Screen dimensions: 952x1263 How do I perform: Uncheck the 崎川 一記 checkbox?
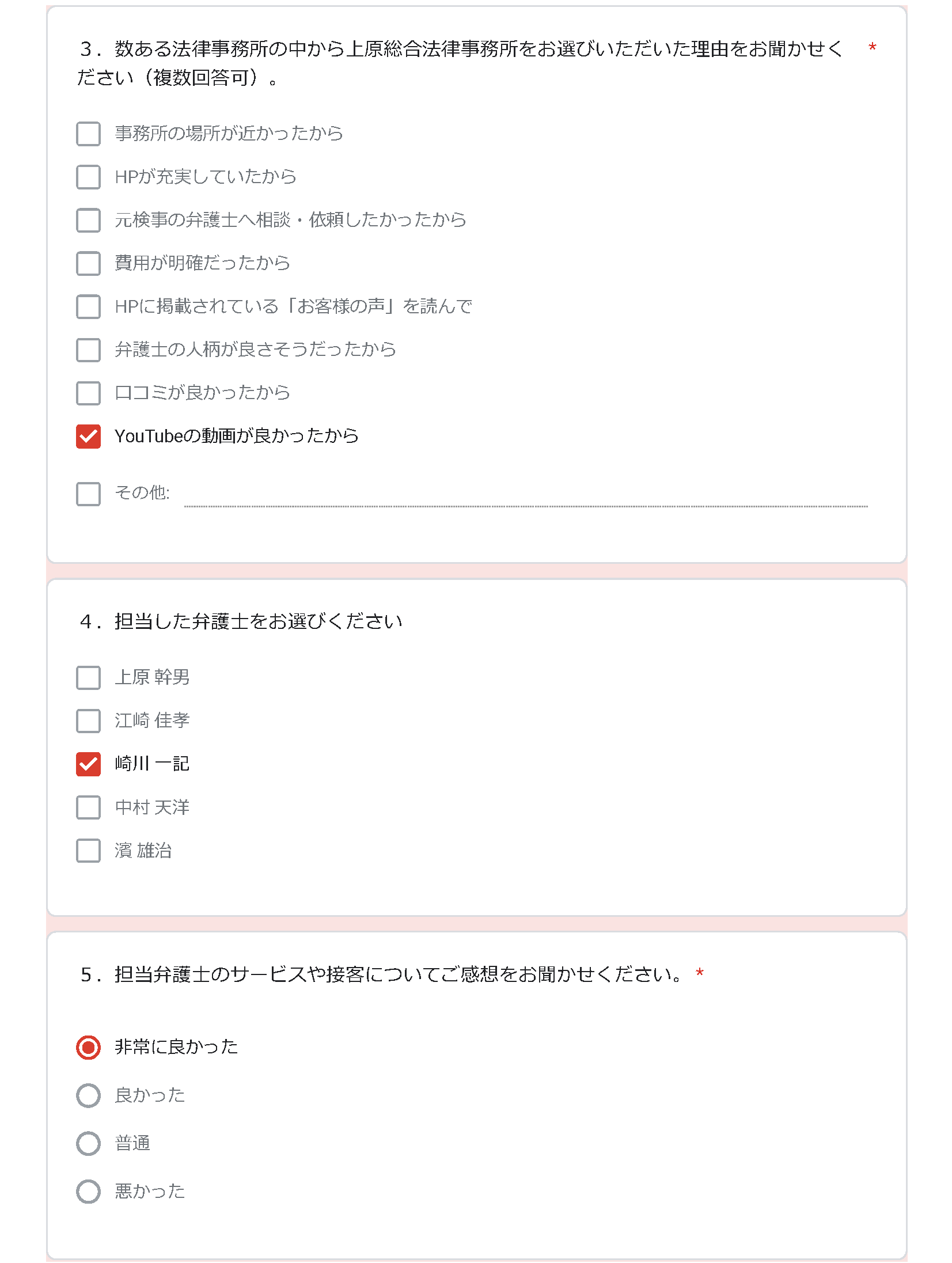click(88, 764)
